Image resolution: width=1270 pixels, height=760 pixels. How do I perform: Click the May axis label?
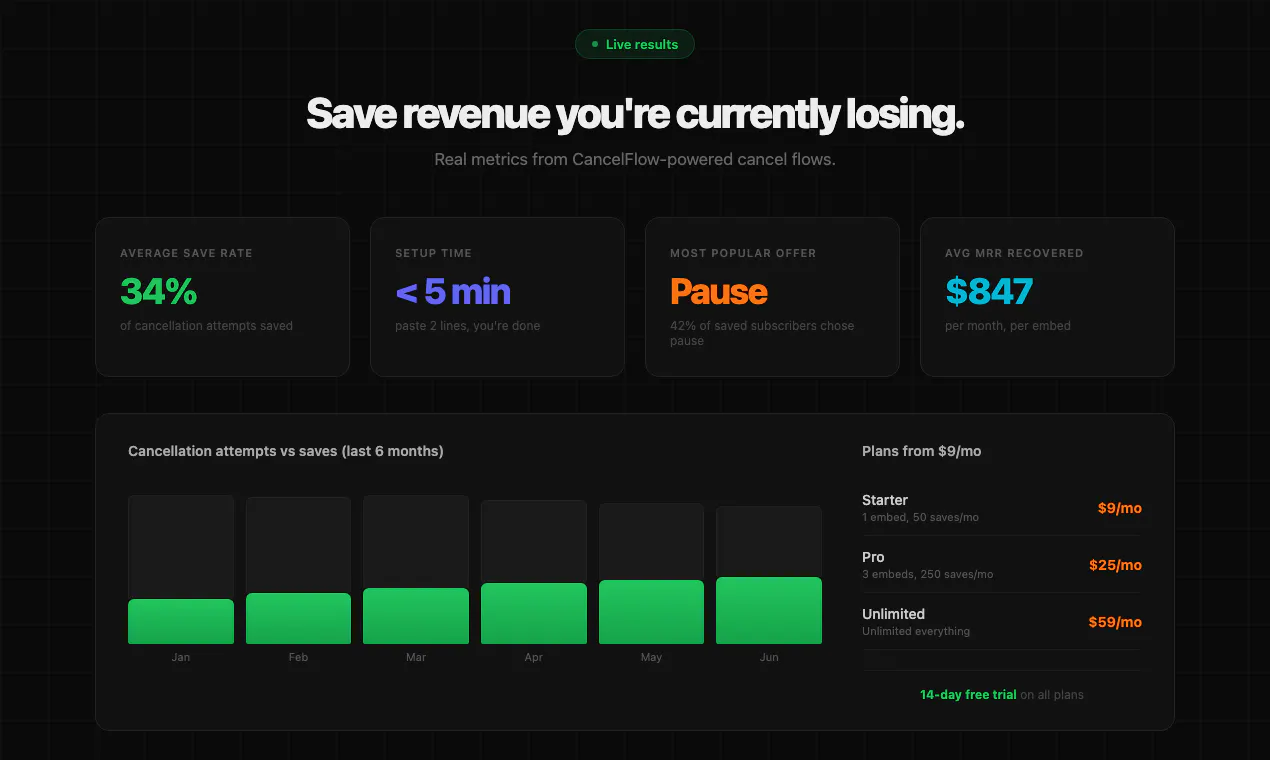651,657
